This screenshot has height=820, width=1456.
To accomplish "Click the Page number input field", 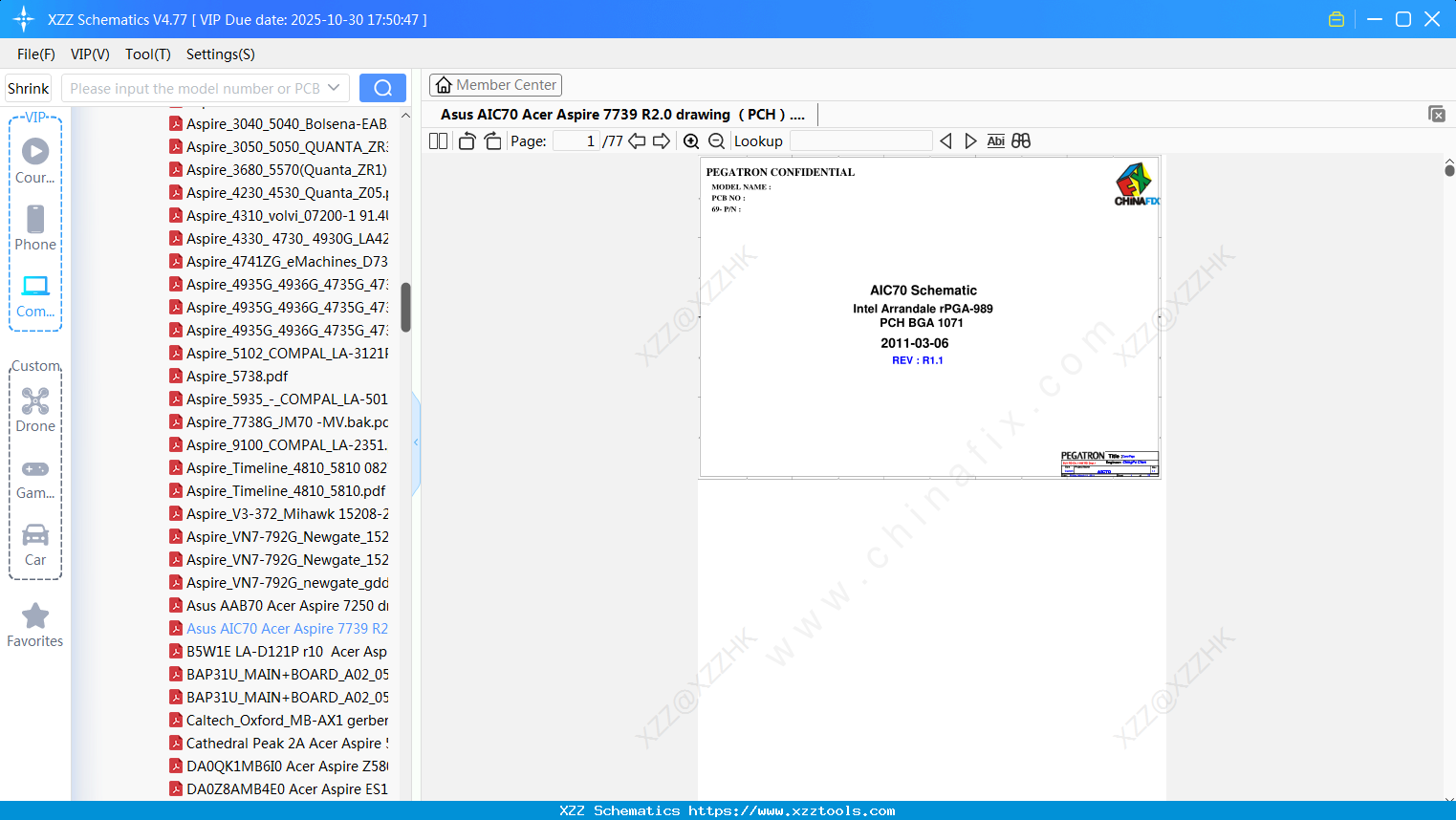I will [x=576, y=141].
